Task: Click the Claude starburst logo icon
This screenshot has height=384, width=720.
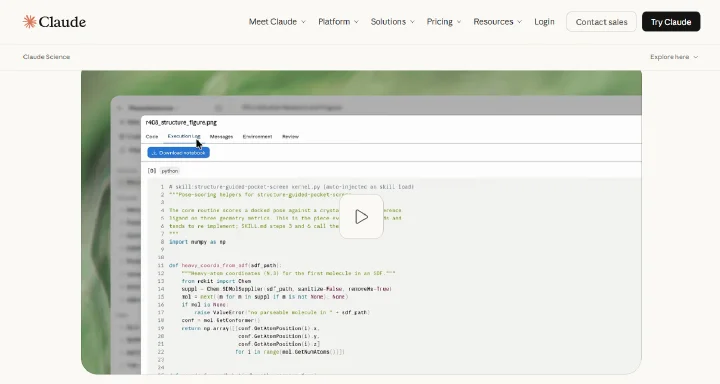Action: (29, 22)
